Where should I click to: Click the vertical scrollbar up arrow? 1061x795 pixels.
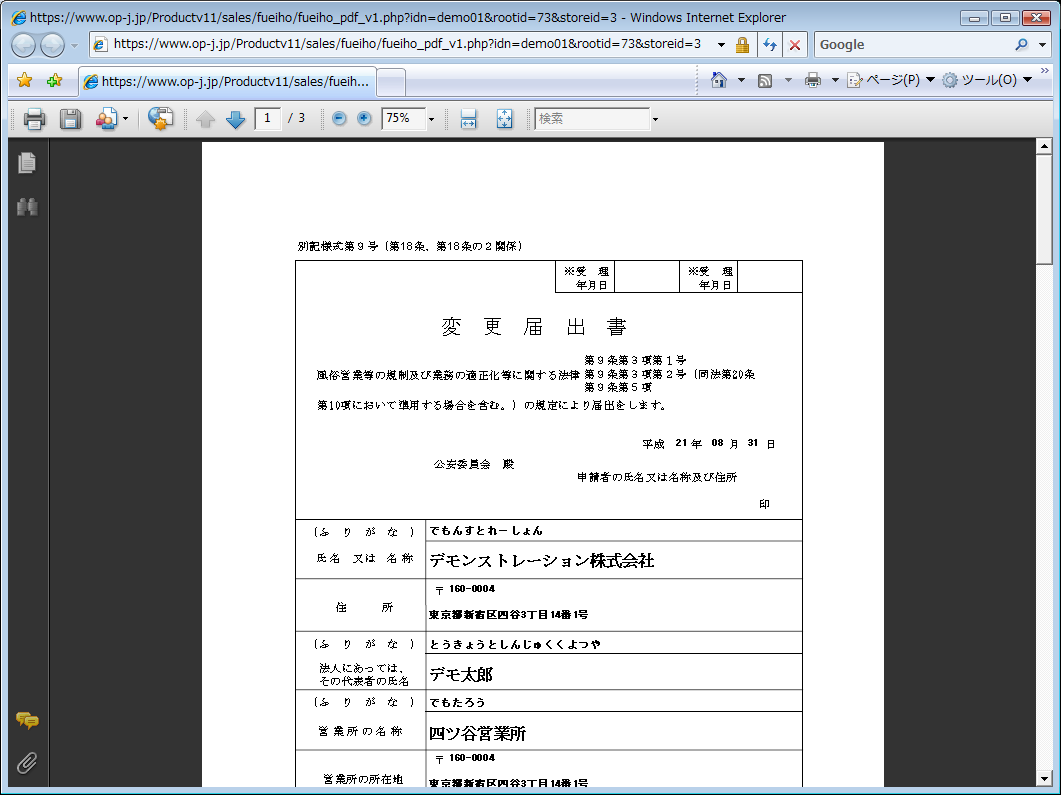1044,145
